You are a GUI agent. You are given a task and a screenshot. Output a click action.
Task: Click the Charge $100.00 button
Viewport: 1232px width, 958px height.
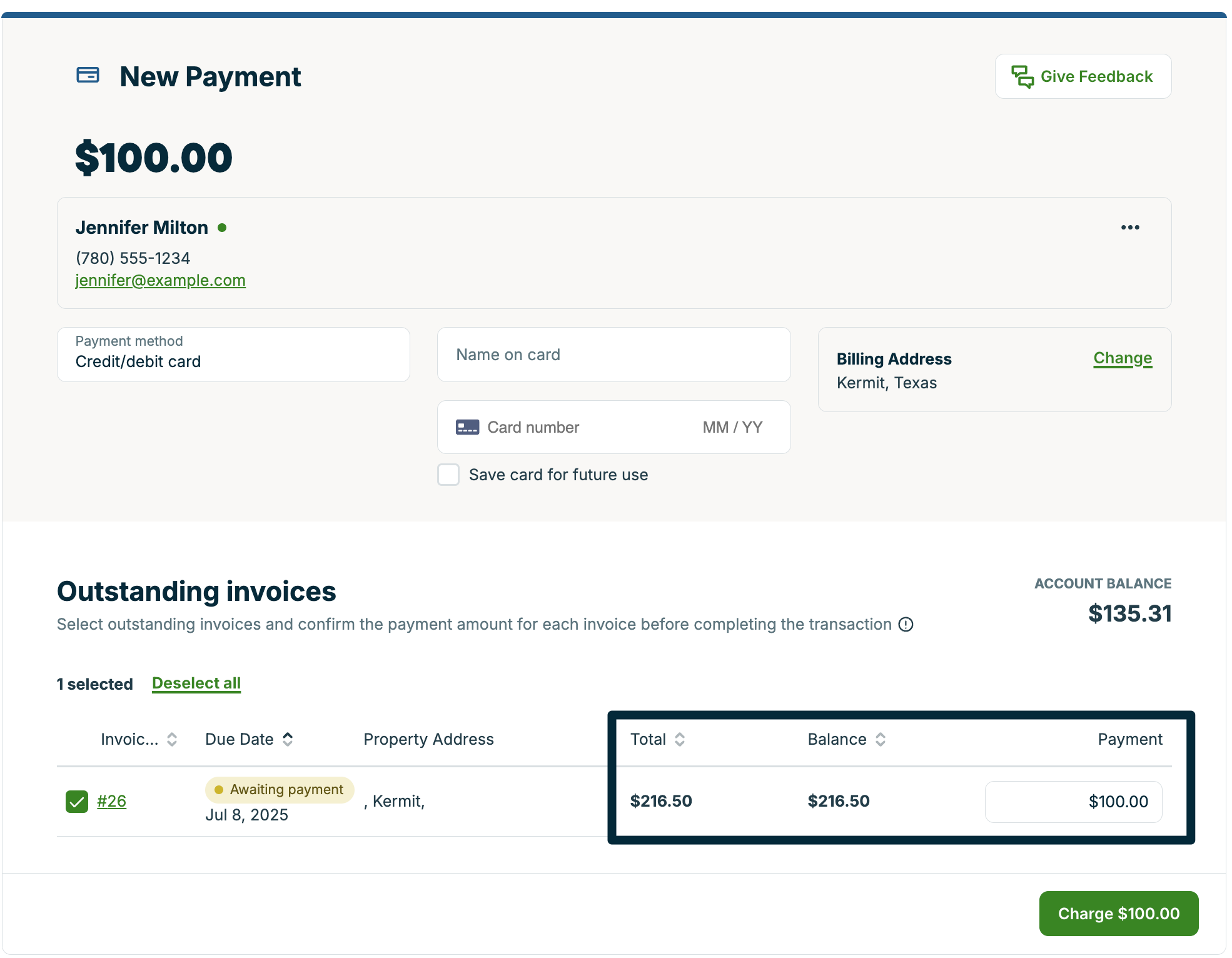pos(1118,913)
